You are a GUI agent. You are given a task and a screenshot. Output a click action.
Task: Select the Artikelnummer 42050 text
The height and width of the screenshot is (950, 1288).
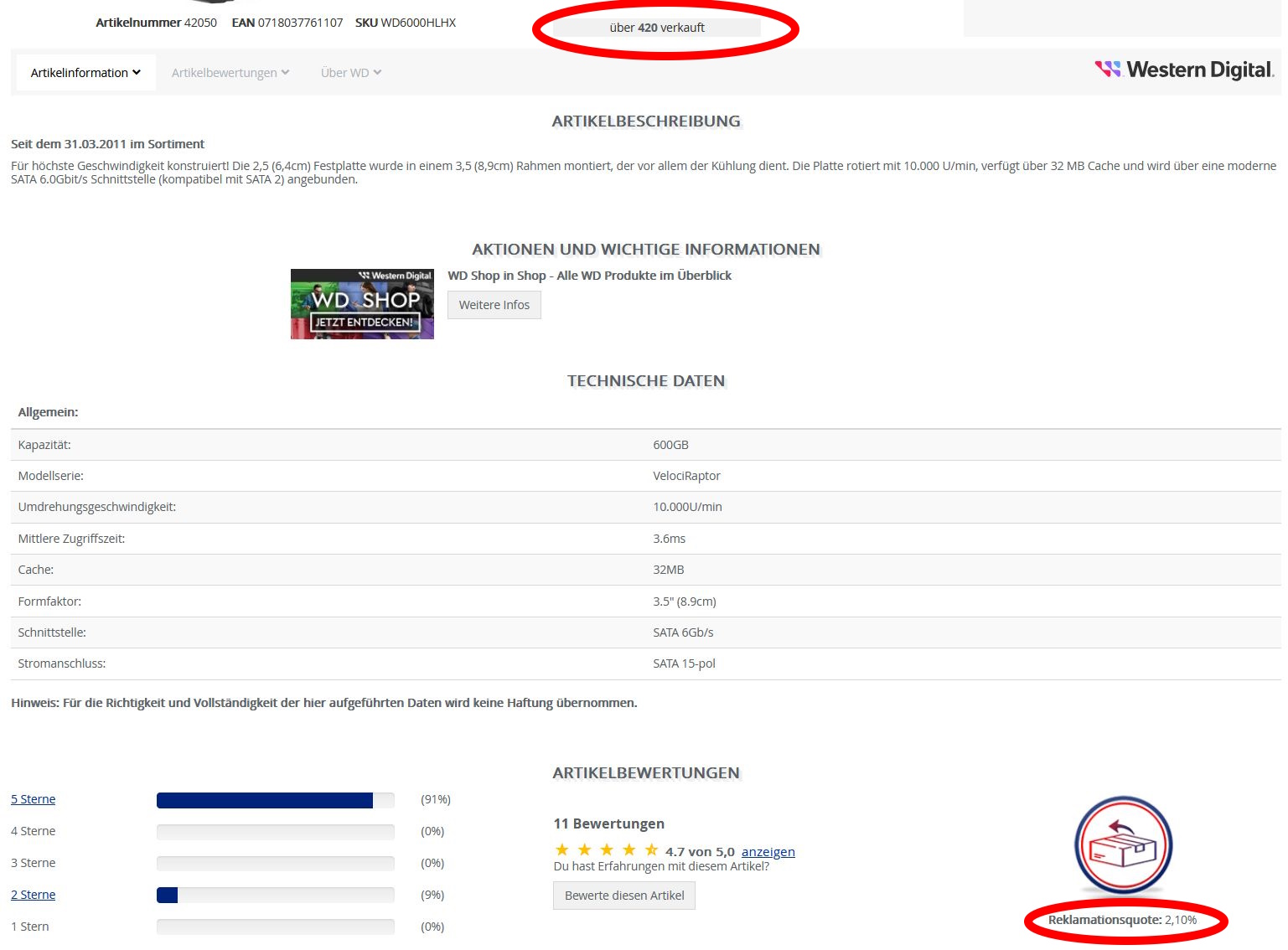point(156,23)
